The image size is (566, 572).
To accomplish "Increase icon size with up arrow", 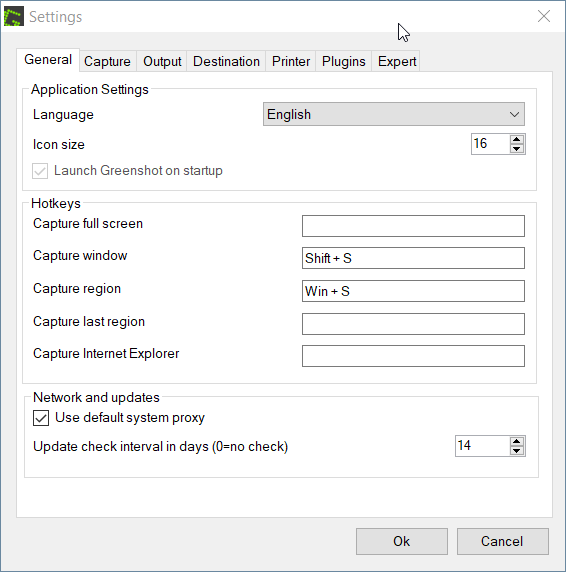I will (516, 139).
